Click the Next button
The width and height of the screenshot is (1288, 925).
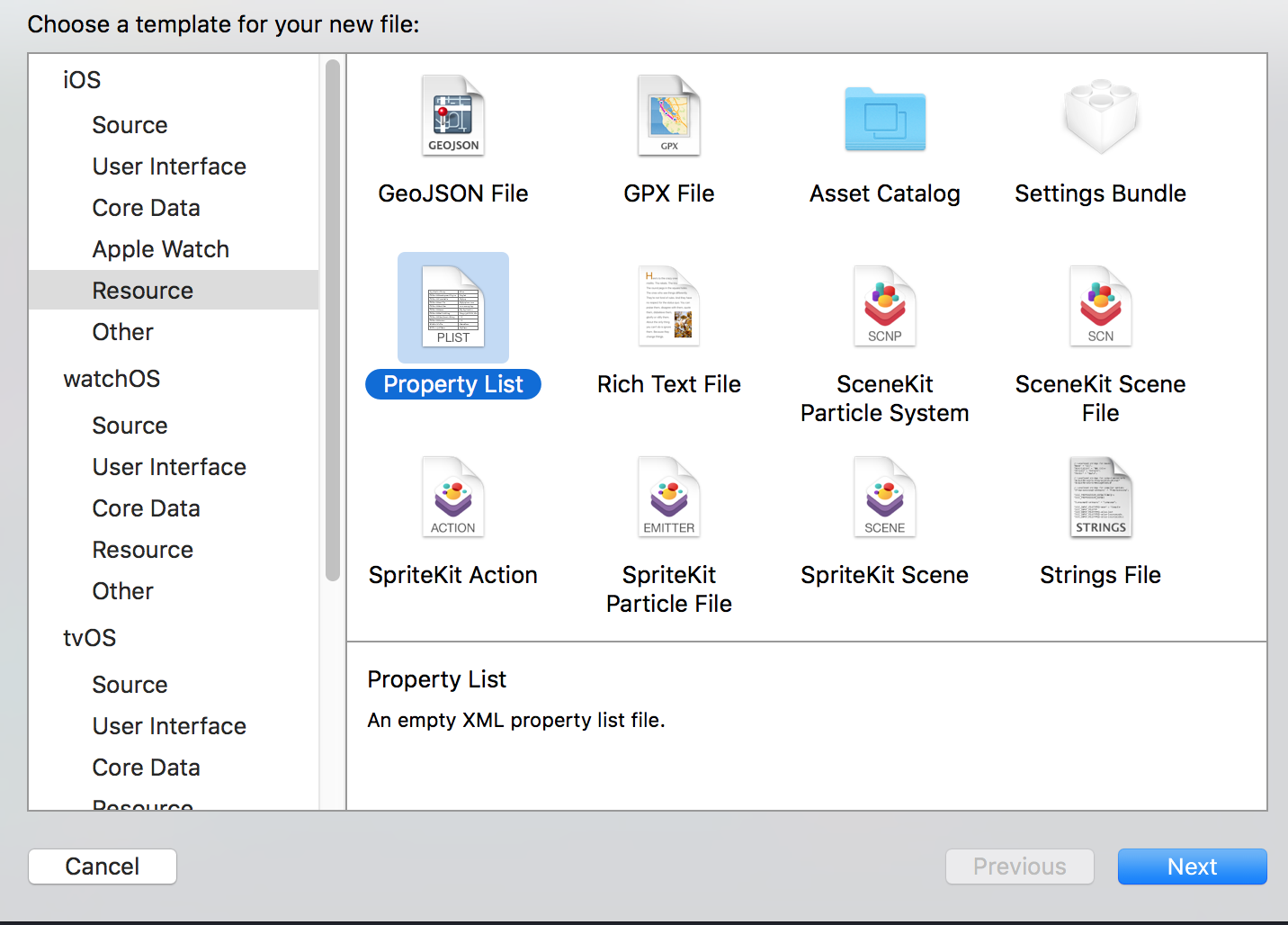point(1193,867)
